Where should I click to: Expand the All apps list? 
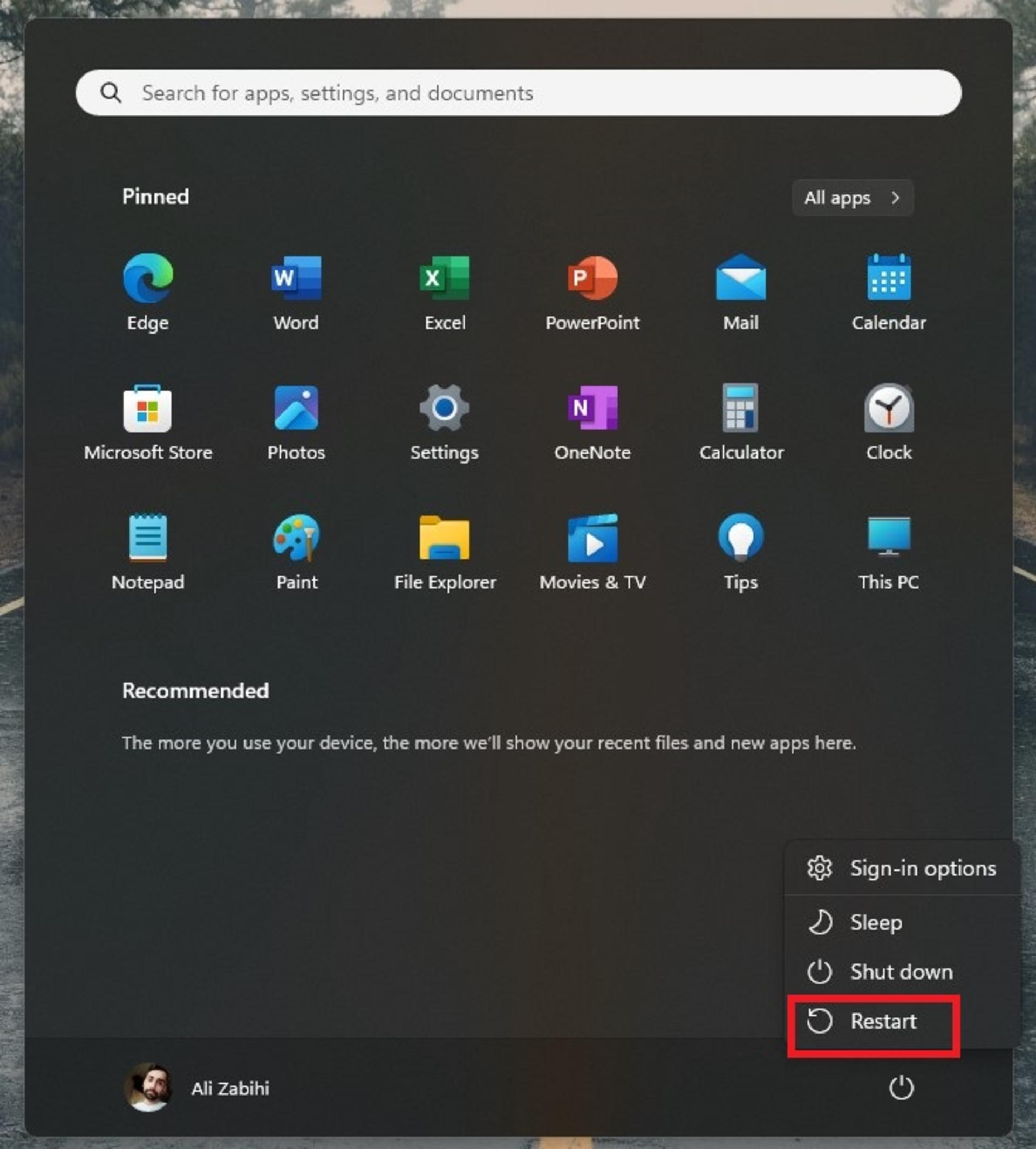853,198
